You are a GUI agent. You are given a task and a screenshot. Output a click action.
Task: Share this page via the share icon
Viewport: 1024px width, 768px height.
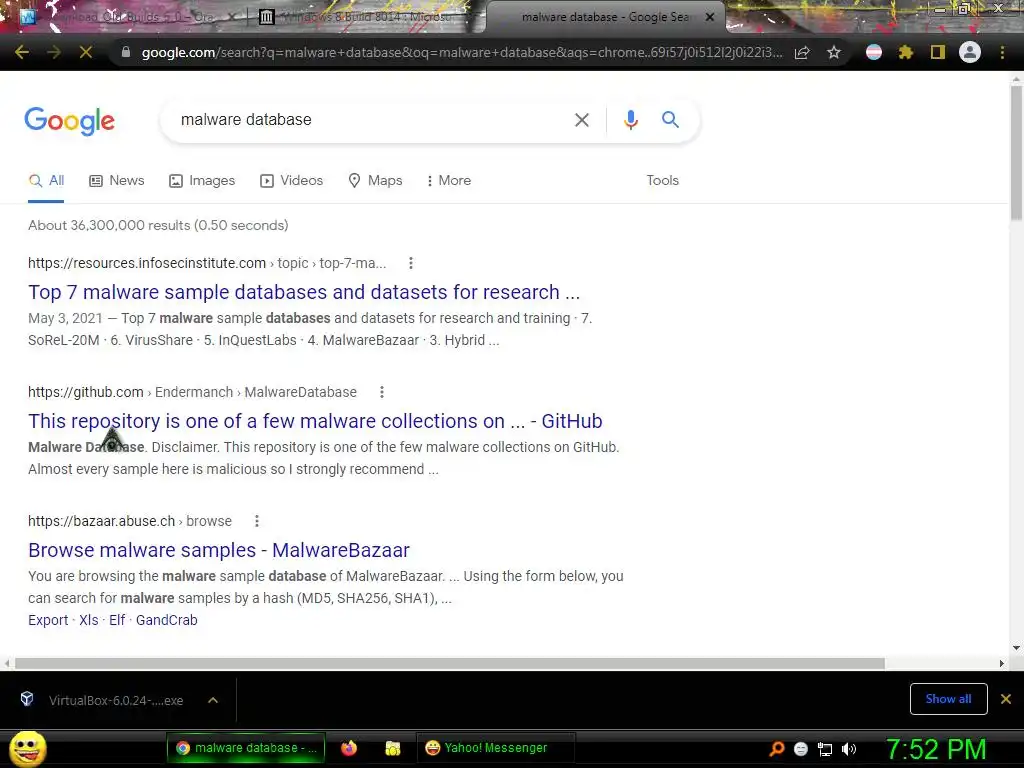[x=802, y=52]
